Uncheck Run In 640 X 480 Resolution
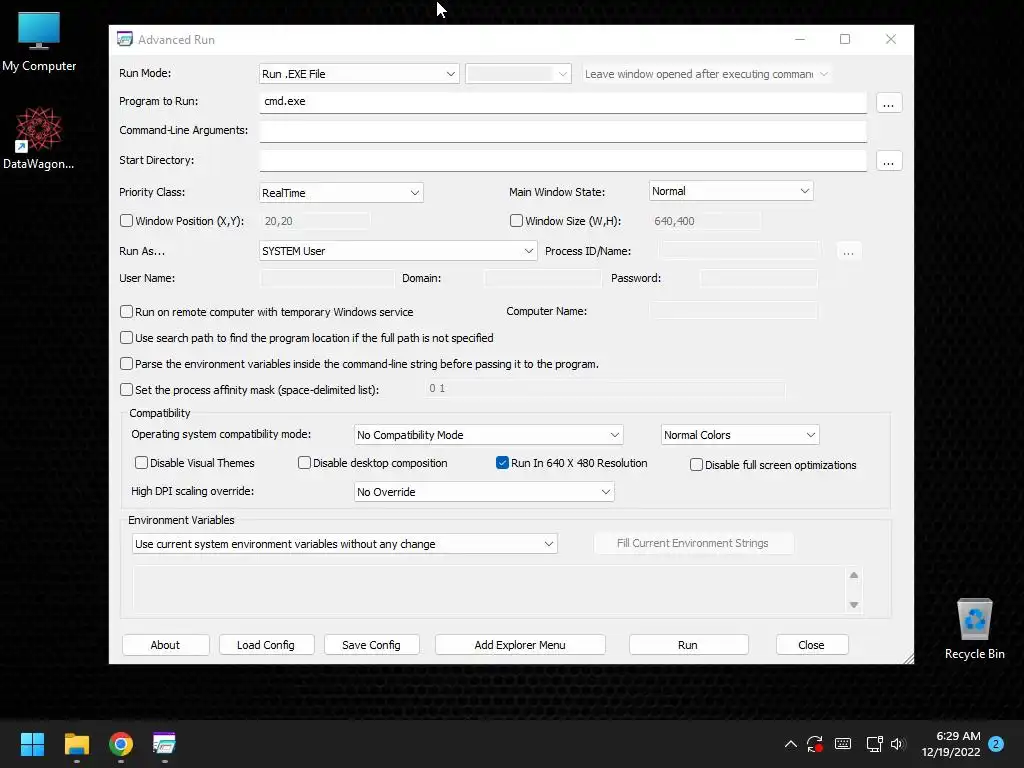This screenshot has height=768, width=1024. point(502,462)
